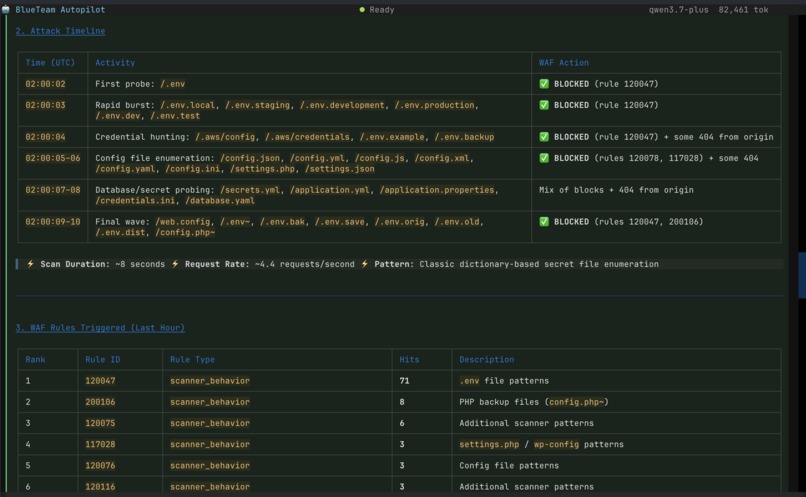Click lightning icon before Request Rate
The image size is (806, 497).
tap(175, 264)
